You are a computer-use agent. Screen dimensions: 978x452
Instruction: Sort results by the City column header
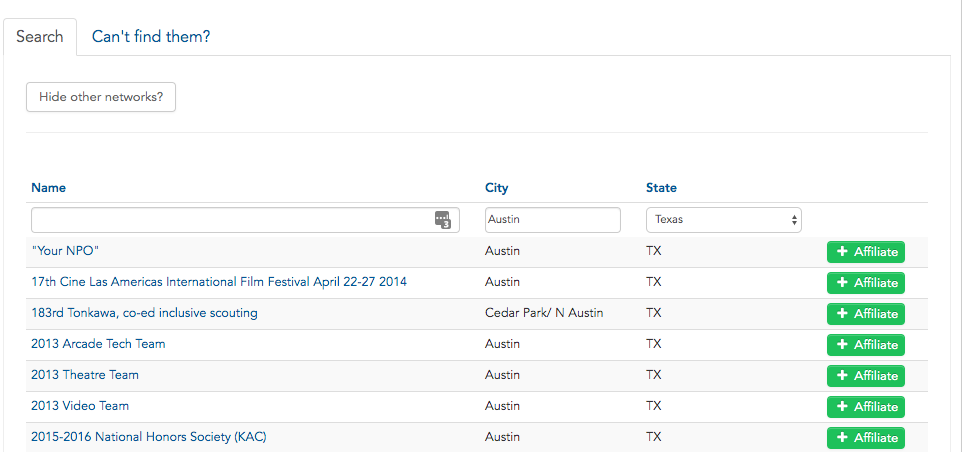click(x=496, y=188)
